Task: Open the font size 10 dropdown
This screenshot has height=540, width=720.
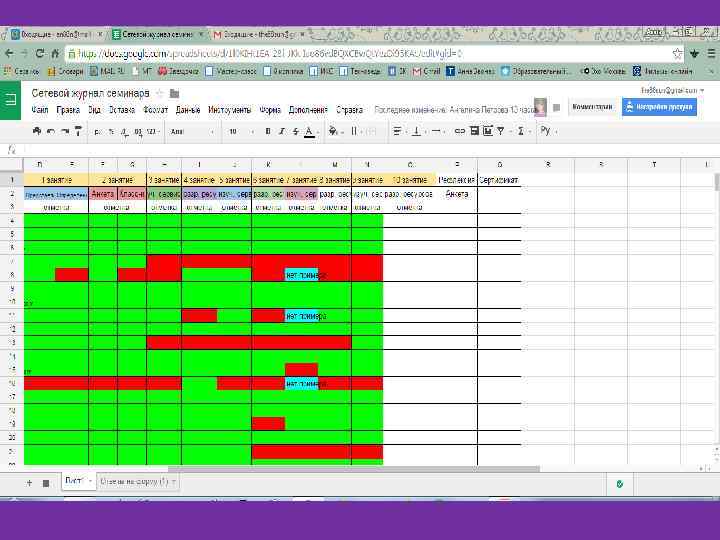Action: [x=241, y=132]
